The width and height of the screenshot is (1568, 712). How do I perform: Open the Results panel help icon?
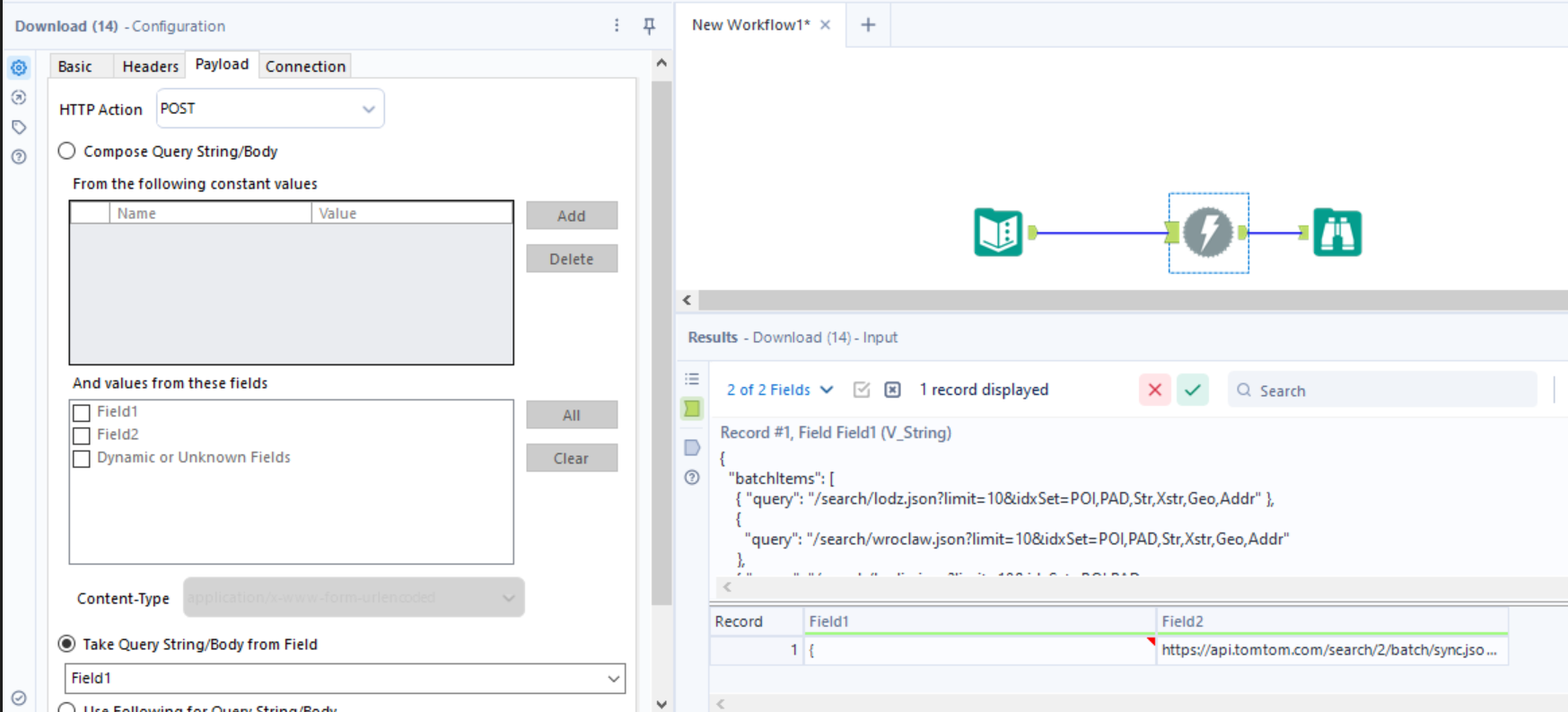coord(692,477)
